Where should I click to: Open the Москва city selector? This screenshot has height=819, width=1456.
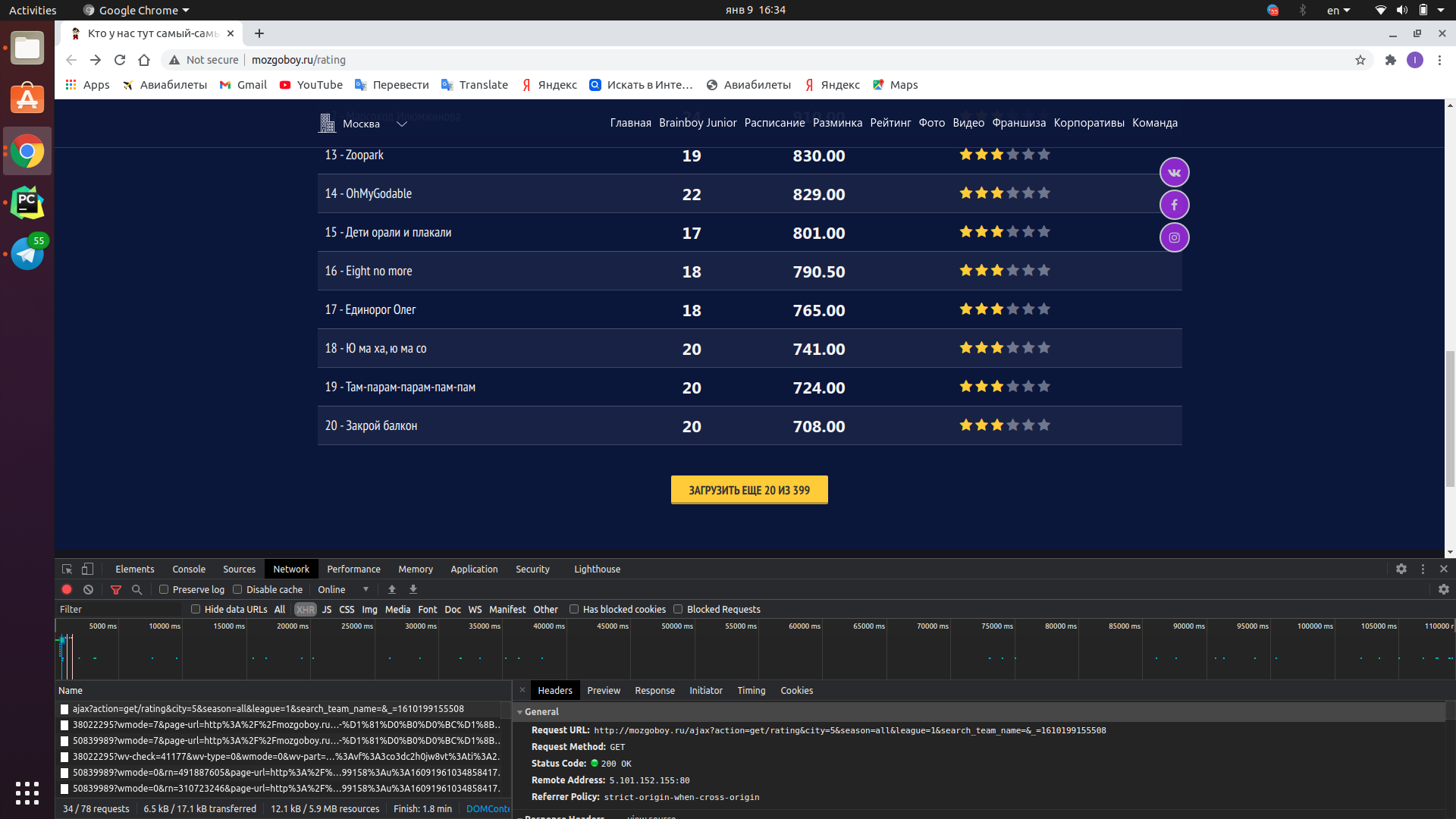pyautogui.click(x=362, y=124)
